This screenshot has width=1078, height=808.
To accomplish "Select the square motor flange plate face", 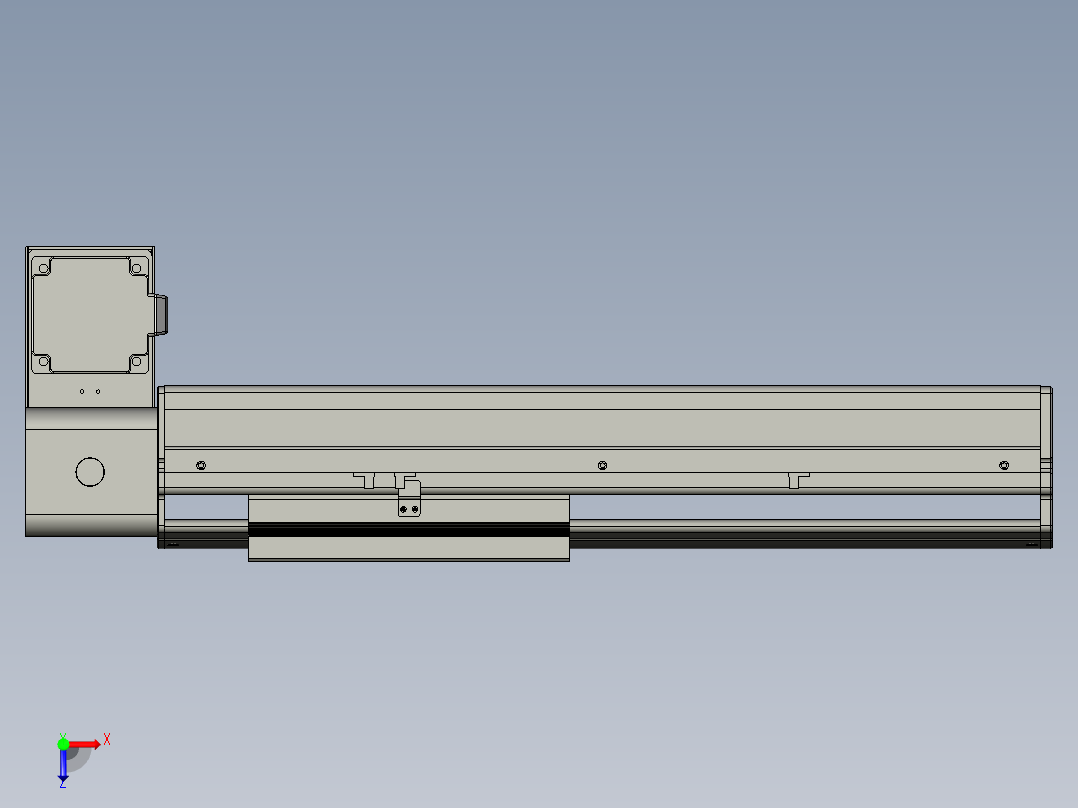I will pos(90,315).
